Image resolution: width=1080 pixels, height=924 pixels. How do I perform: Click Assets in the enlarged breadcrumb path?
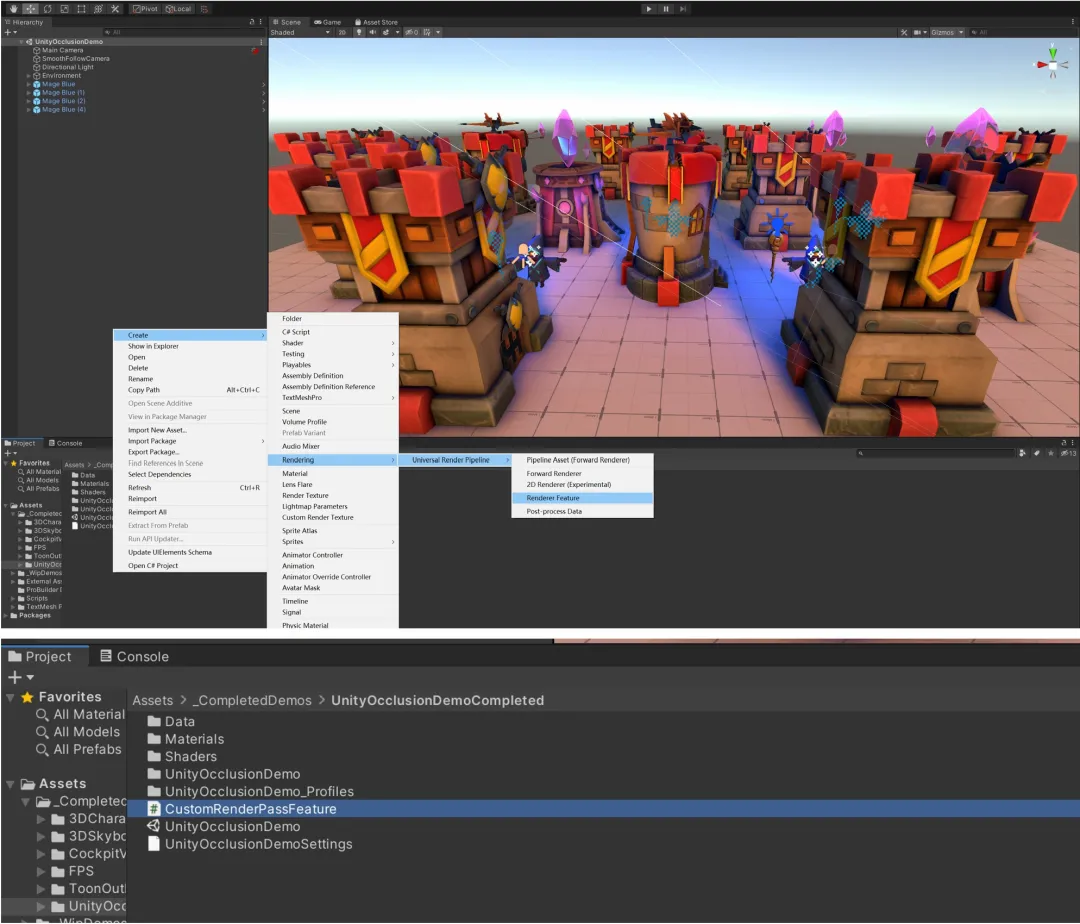point(153,700)
